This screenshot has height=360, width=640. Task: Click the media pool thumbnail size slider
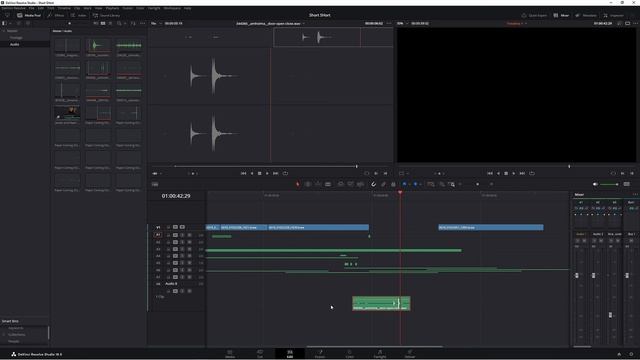click(70, 23)
